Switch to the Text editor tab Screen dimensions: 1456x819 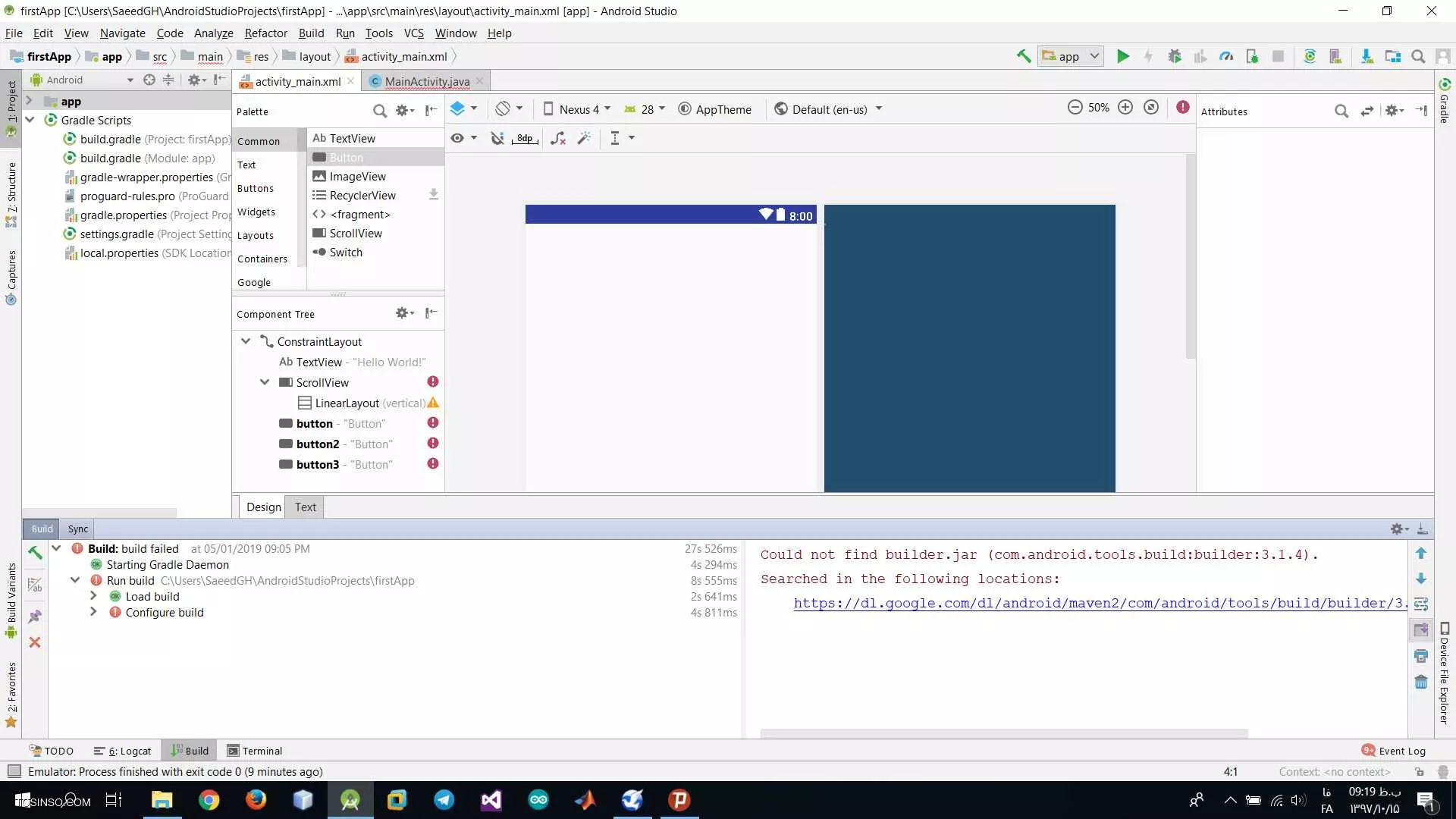(x=305, y=507)
